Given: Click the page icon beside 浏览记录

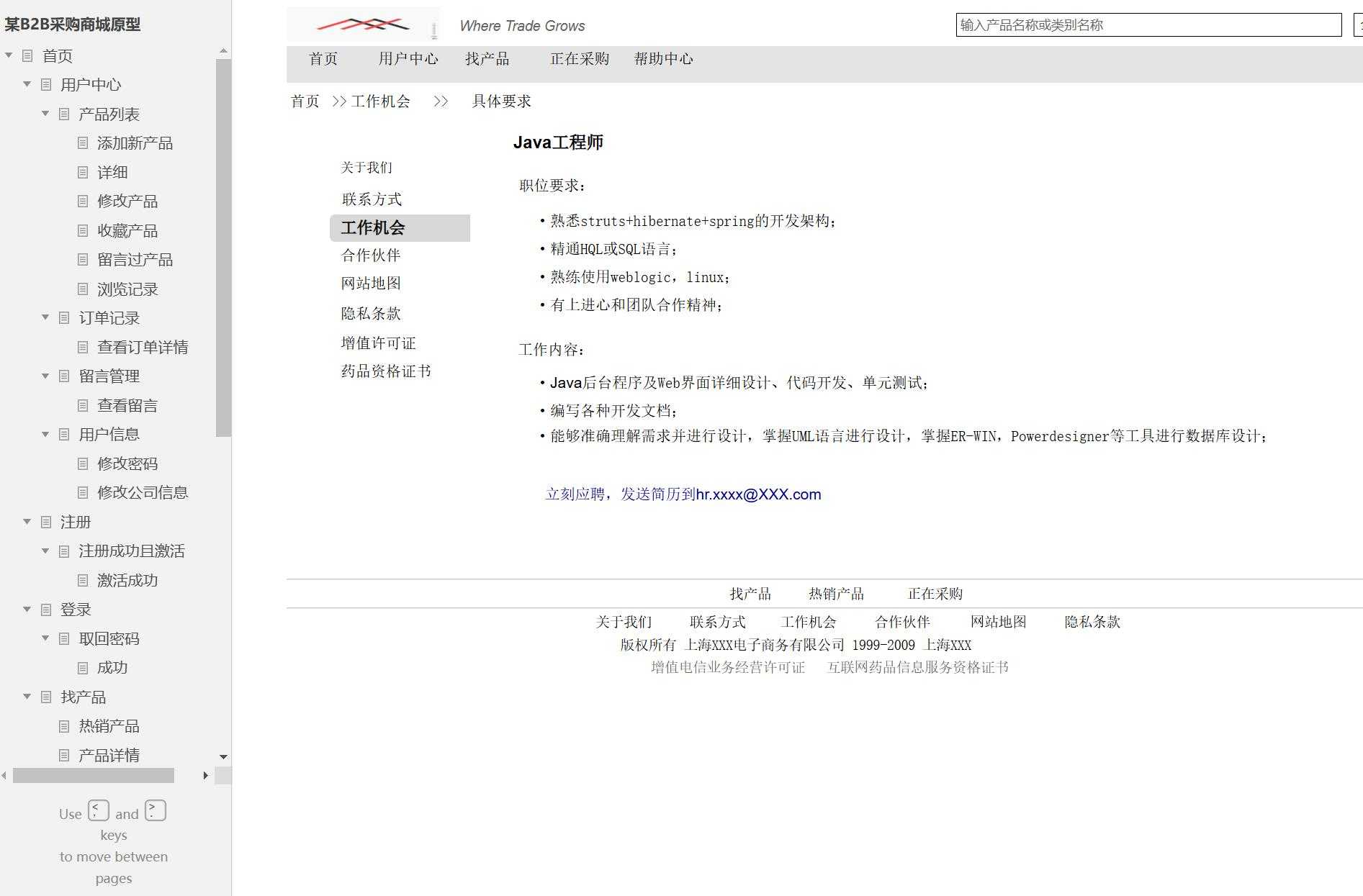Looking at the screenshot, I should [x=84, y=289].
